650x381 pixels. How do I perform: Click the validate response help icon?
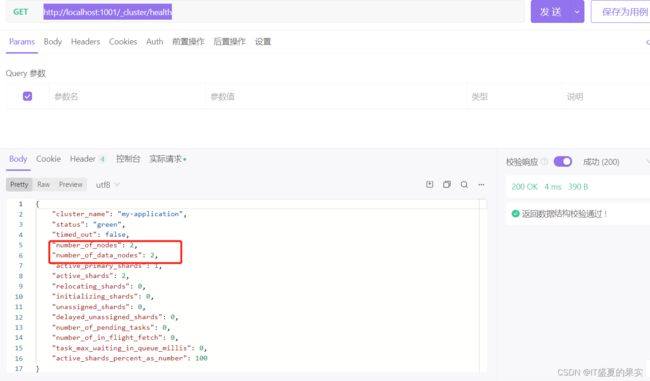click(x=544, y=162)
